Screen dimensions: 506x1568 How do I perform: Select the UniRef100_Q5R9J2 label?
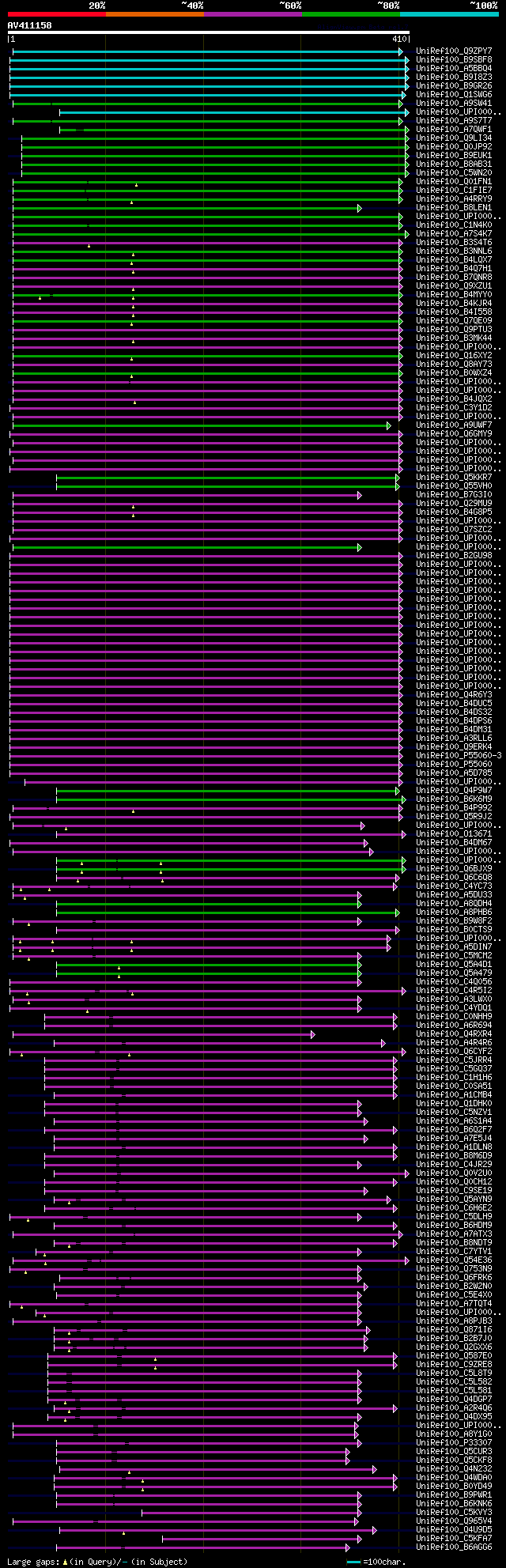454,817
